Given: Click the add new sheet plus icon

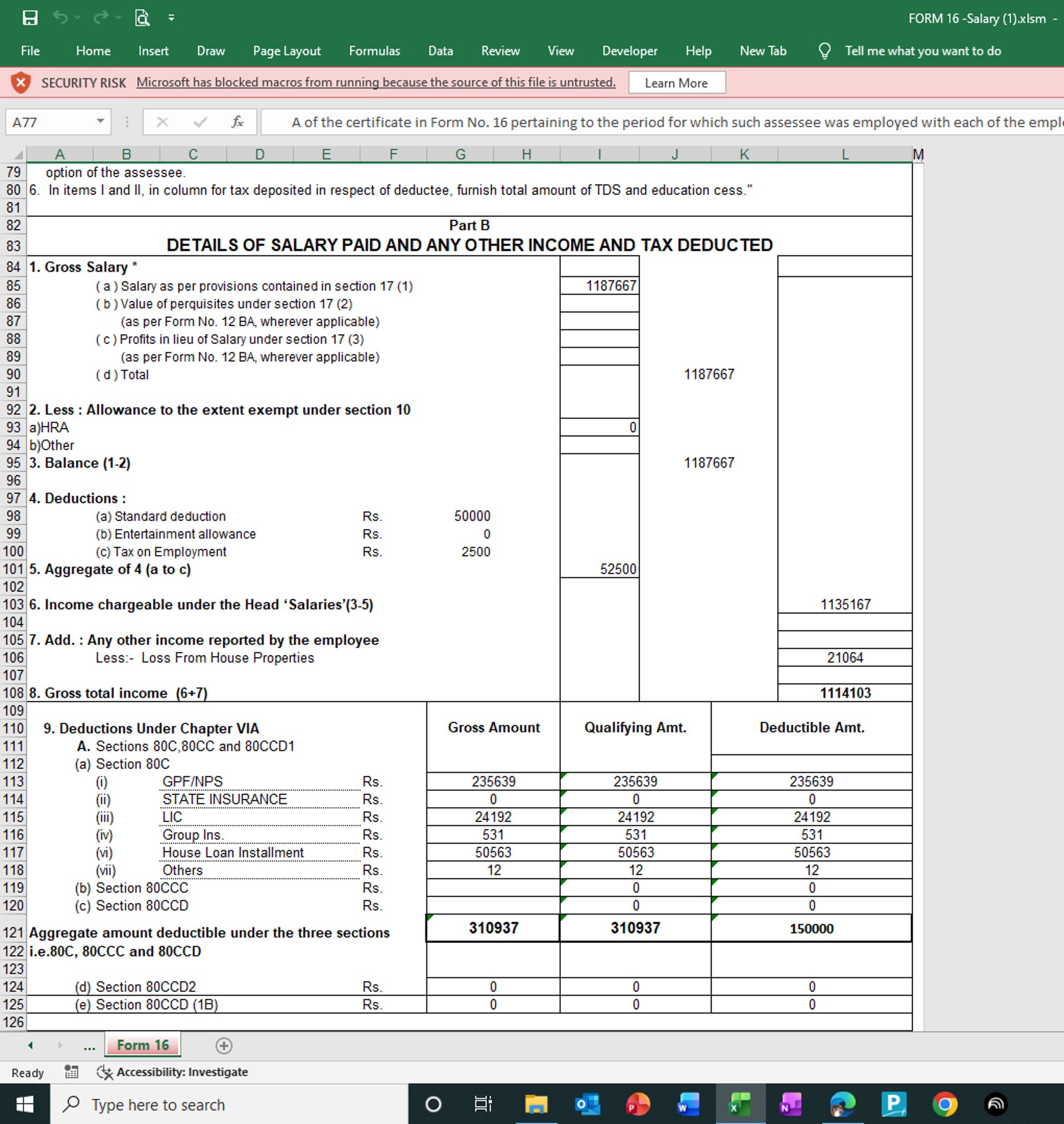Looking at the screenshot, I should point(224,1046).
